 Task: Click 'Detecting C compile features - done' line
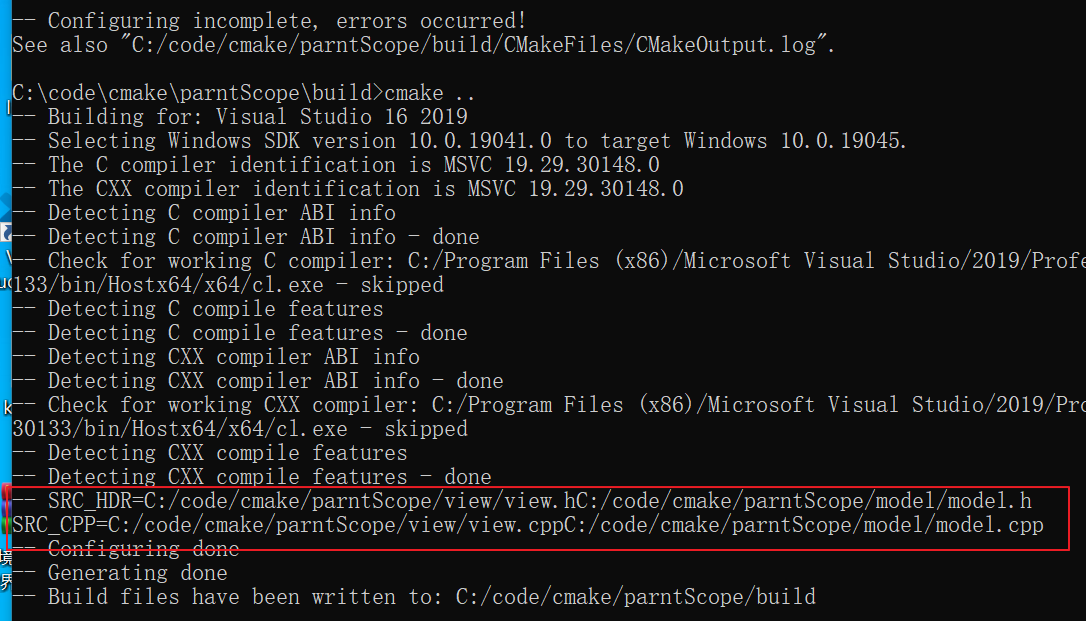pos(240,333)
